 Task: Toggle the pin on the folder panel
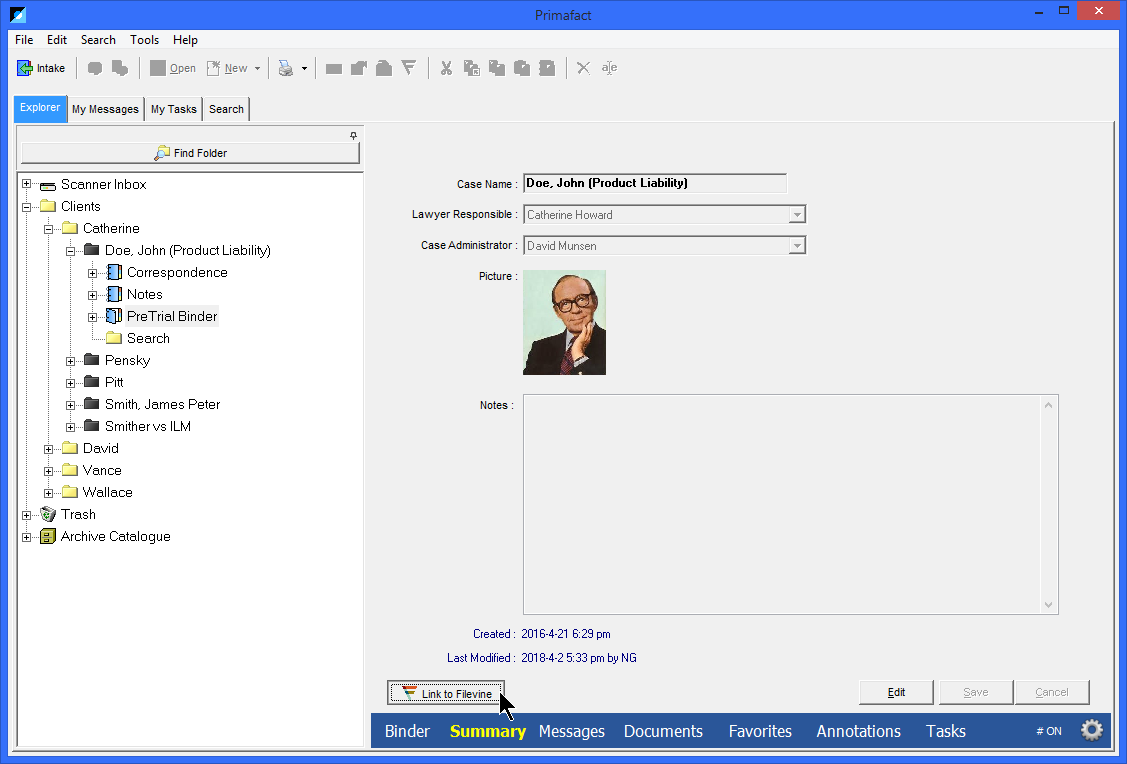[x=353, y=134]
